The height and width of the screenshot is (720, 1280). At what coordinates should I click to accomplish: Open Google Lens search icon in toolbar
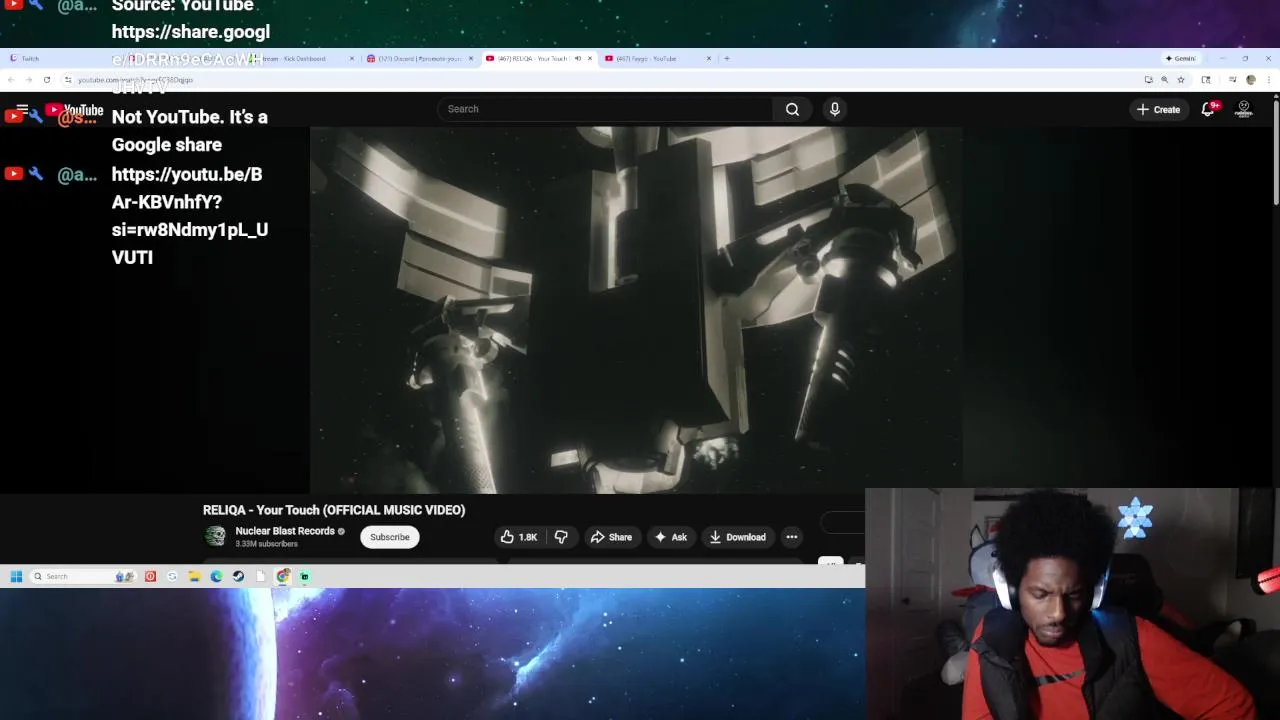click(1206, 80)
